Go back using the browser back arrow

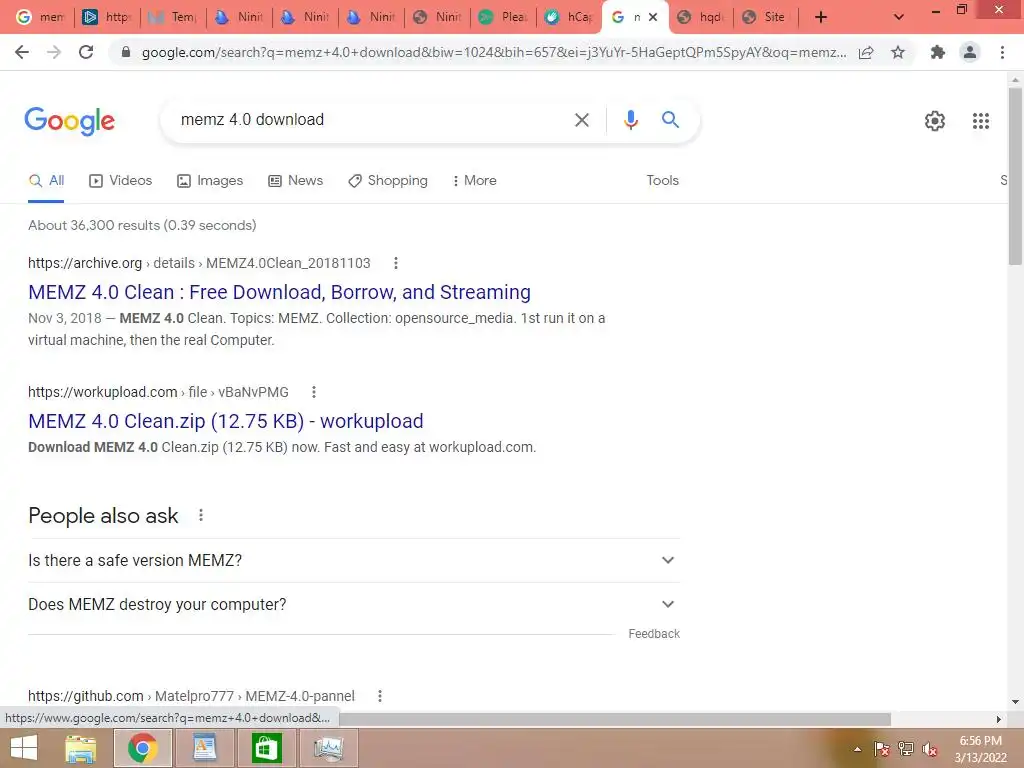click(x=22, y=52)
